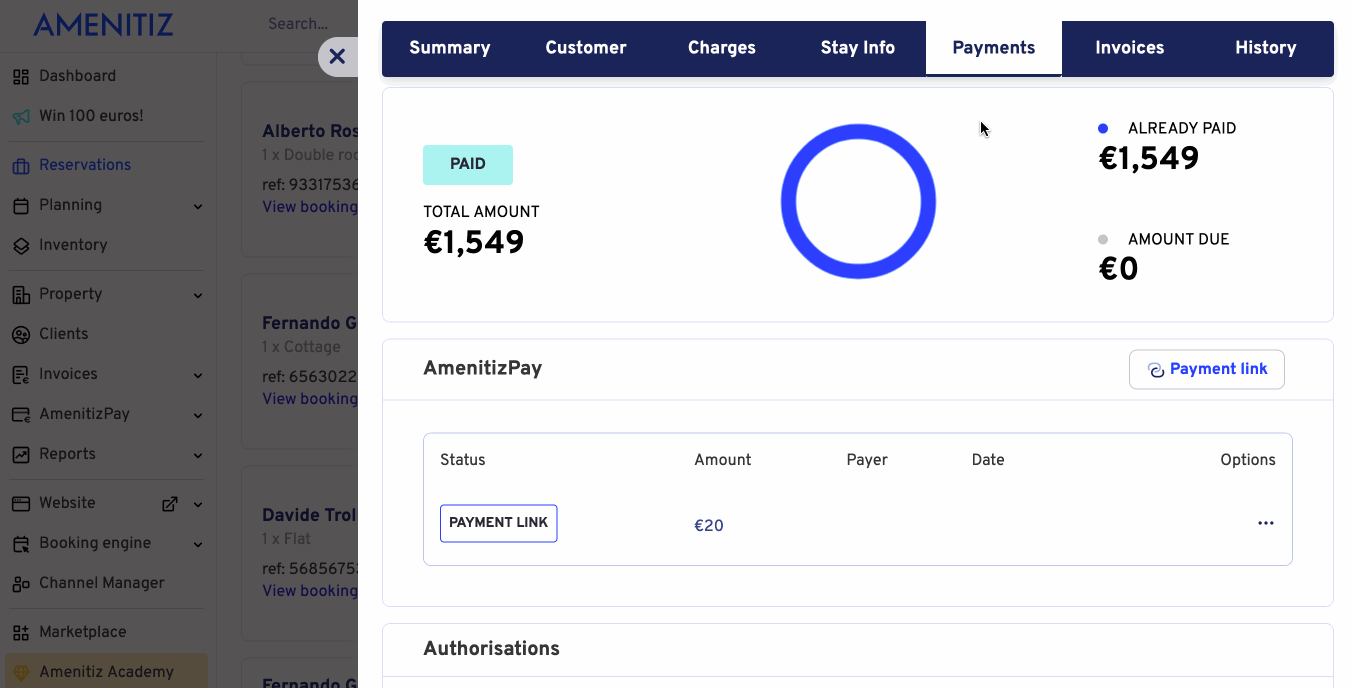Click the ALREADY PAID blue legend dot

[x=1103, y=128]
